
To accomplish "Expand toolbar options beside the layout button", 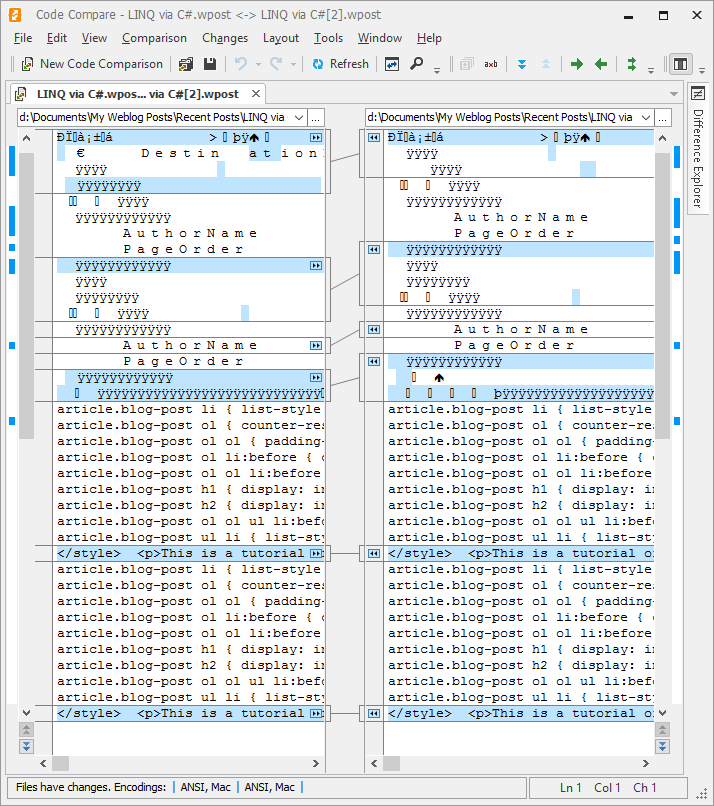I will [702, 70].
